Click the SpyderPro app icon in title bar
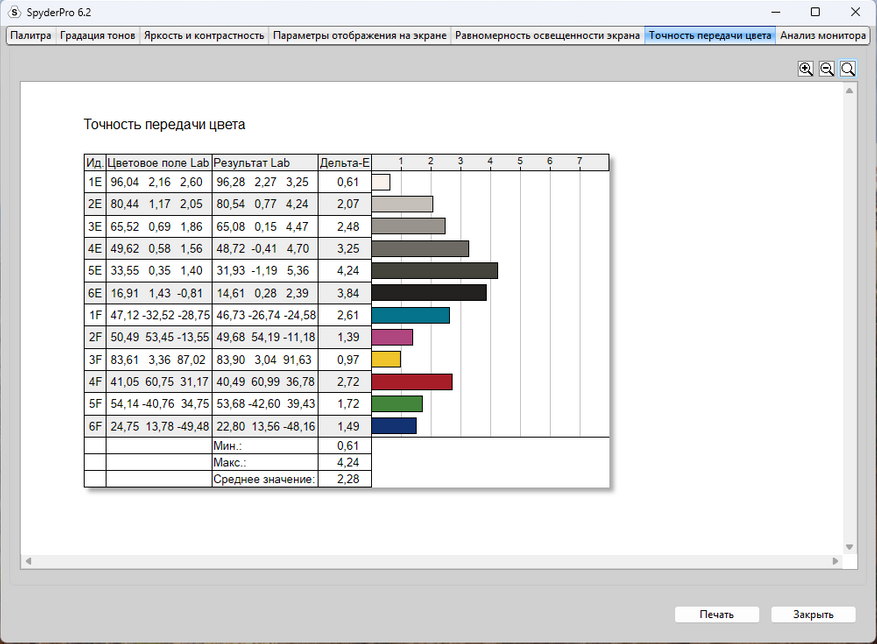Screen dimensions: 877x644 tap(15, 12)
